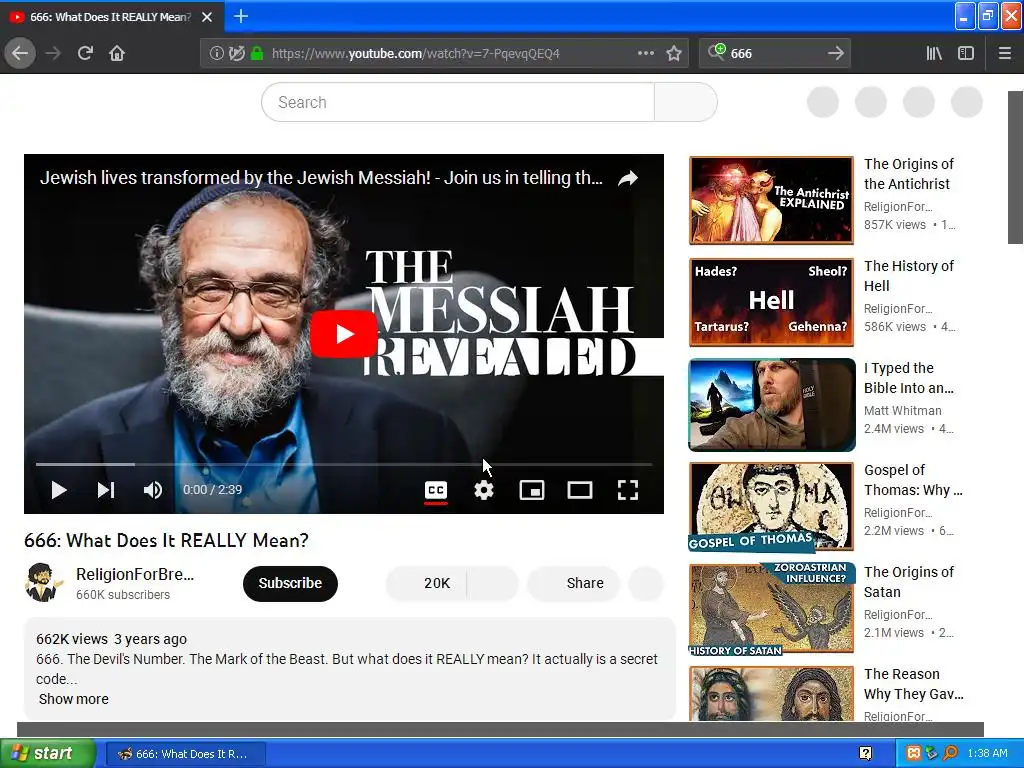Open Matt Whitman channel name
Screen dimensions: 1024x768
(x=903, y=411)
